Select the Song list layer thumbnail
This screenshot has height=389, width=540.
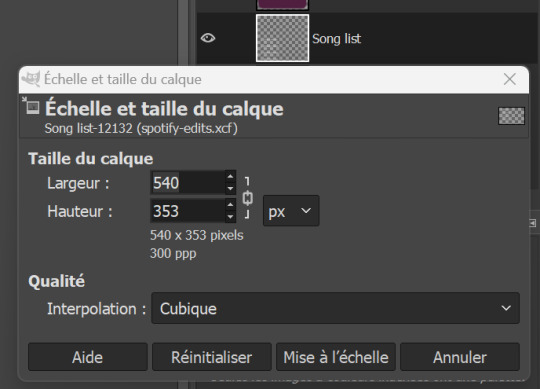coord(282,38)
